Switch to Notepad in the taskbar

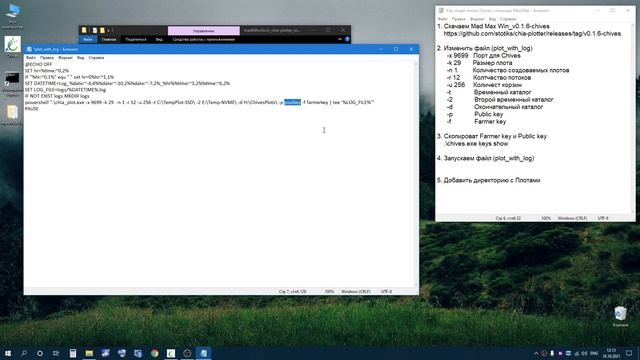[x=203, y=353]
